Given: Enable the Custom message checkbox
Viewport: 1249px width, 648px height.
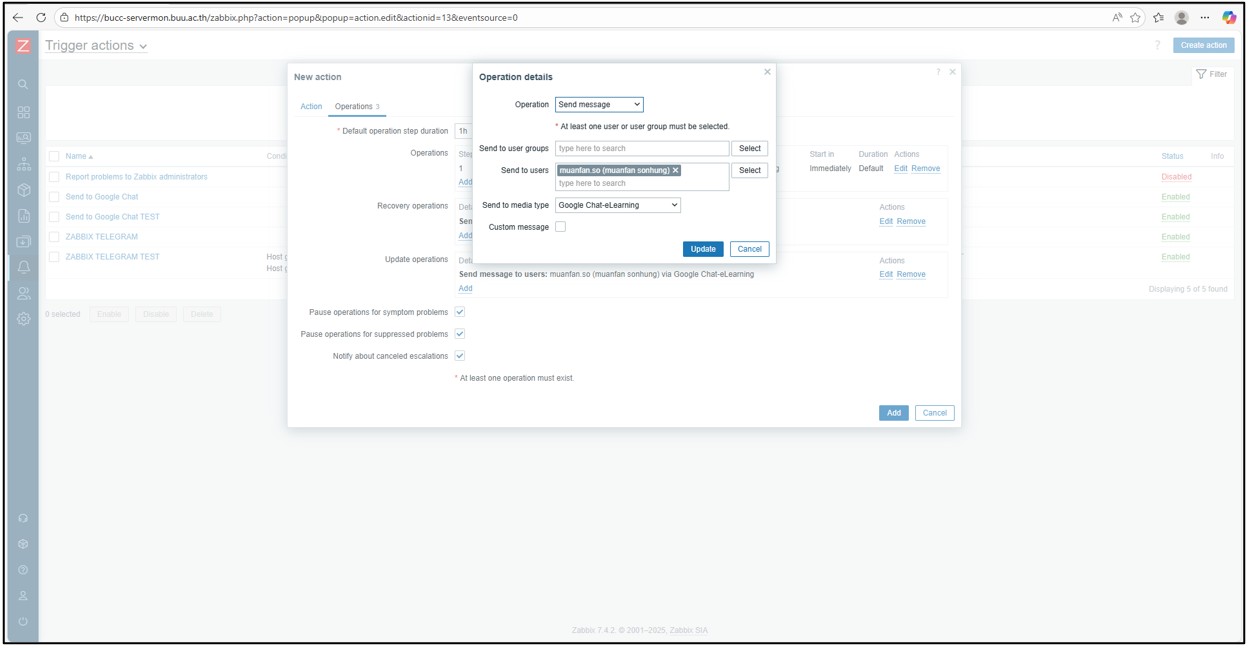Looking at the screenshot, I should (x=560, y=227).
